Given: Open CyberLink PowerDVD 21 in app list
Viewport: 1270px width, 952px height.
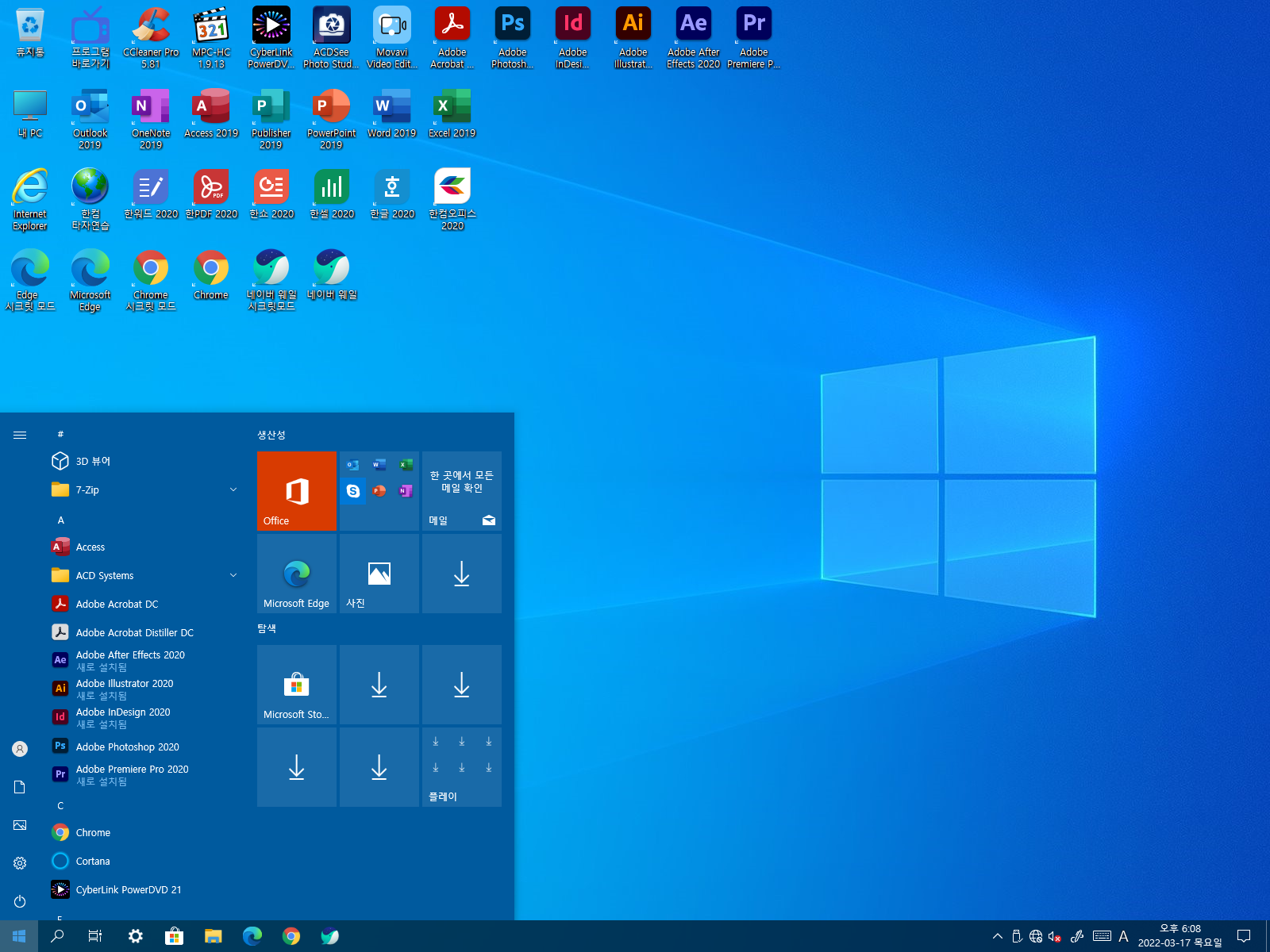Looking at the screenshot, I should pyautogui.click(x=144, y=889).
